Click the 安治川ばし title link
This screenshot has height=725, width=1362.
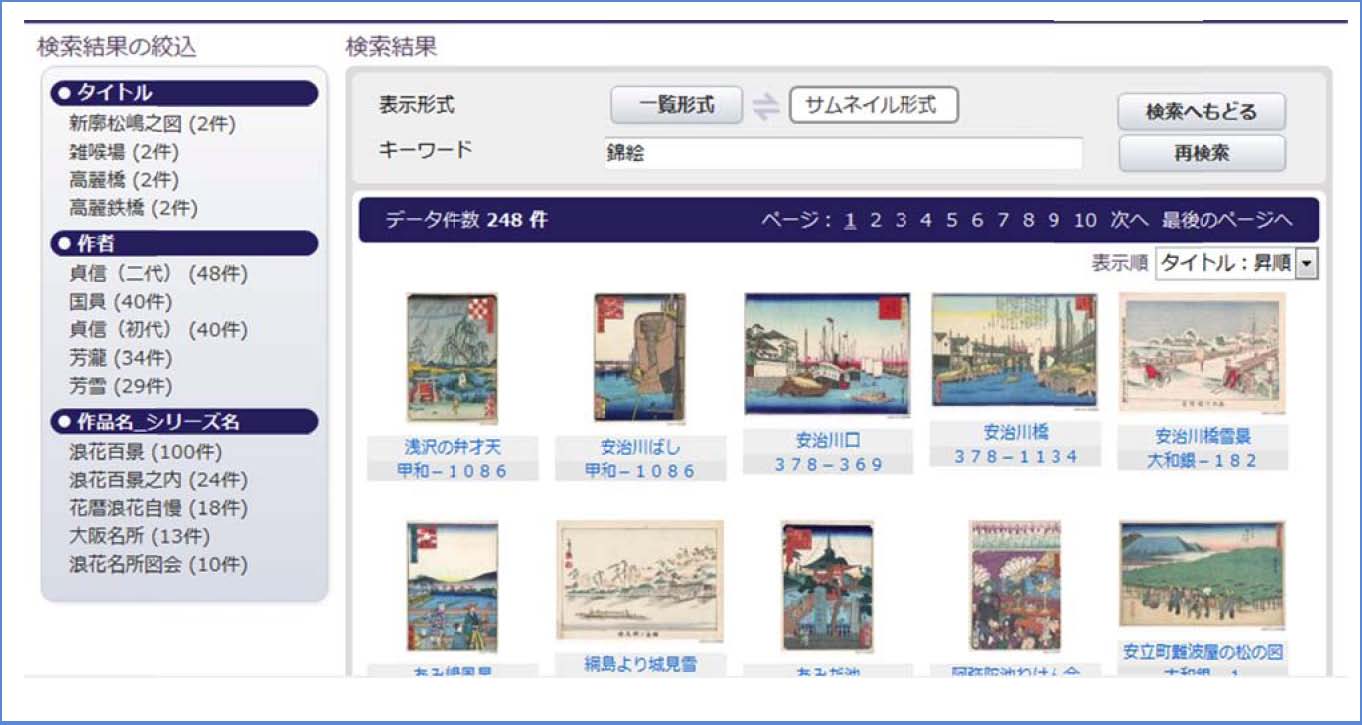pyautogui.click(x=640, y=447)
